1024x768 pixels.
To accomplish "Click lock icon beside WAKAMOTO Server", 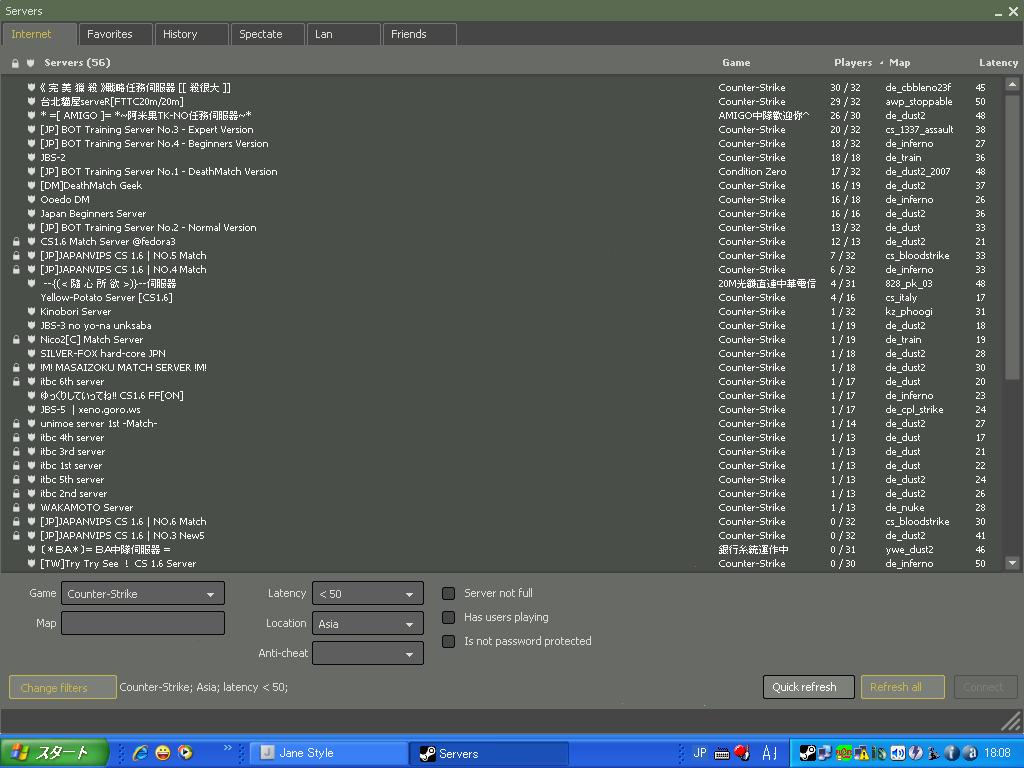I will 16,508.
